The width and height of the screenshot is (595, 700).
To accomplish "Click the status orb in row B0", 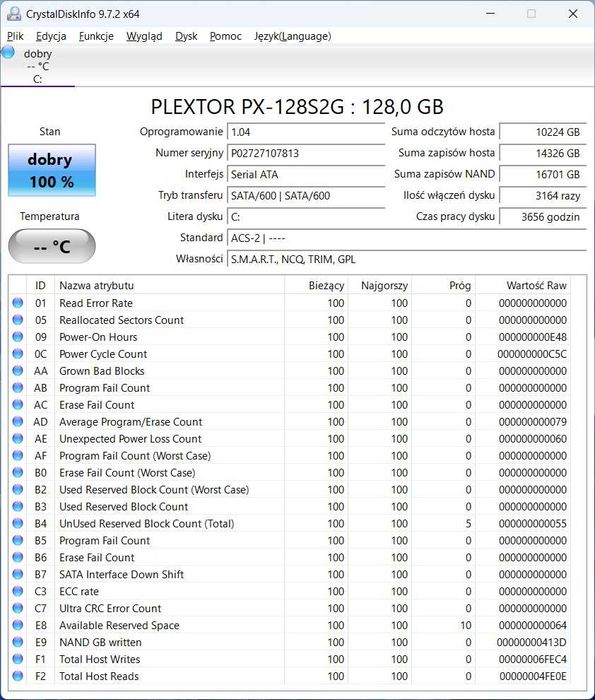I will [x=18, y=472].
